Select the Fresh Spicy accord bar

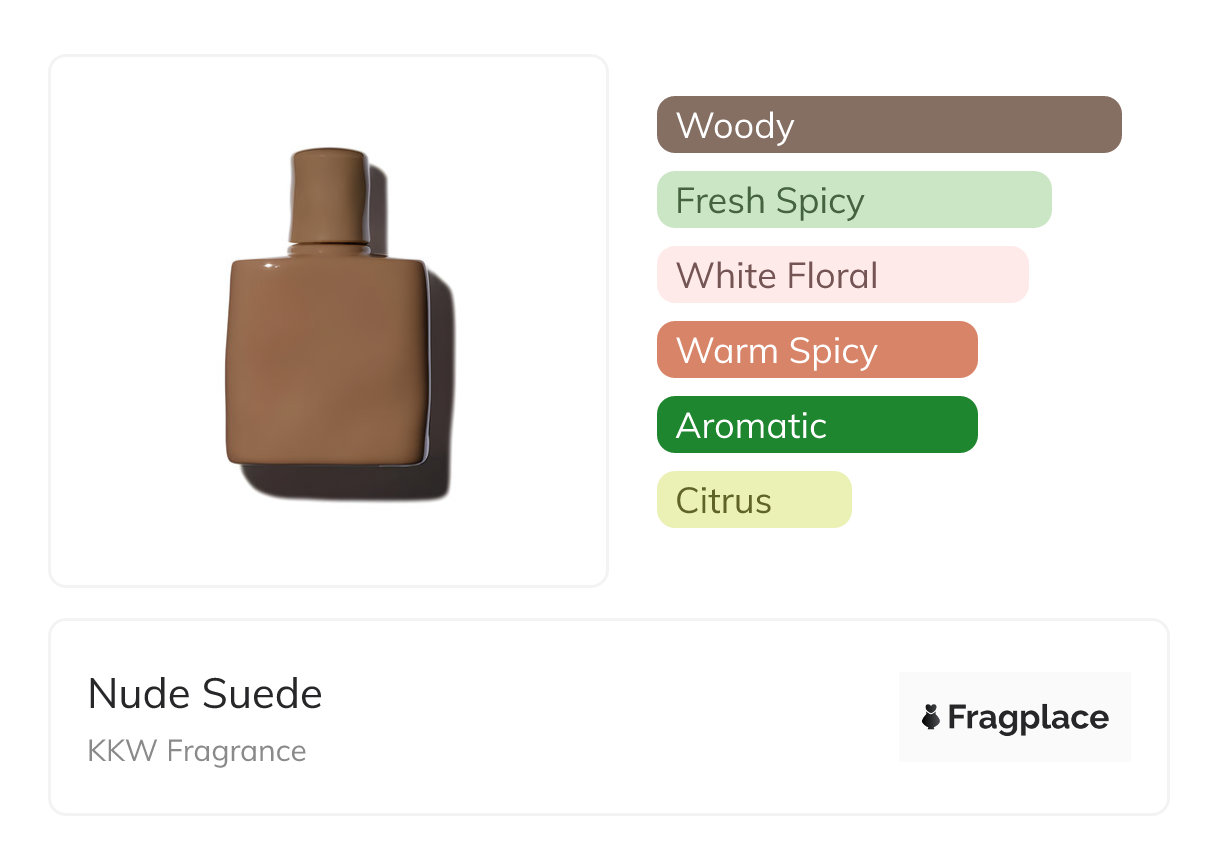[853, 200]
